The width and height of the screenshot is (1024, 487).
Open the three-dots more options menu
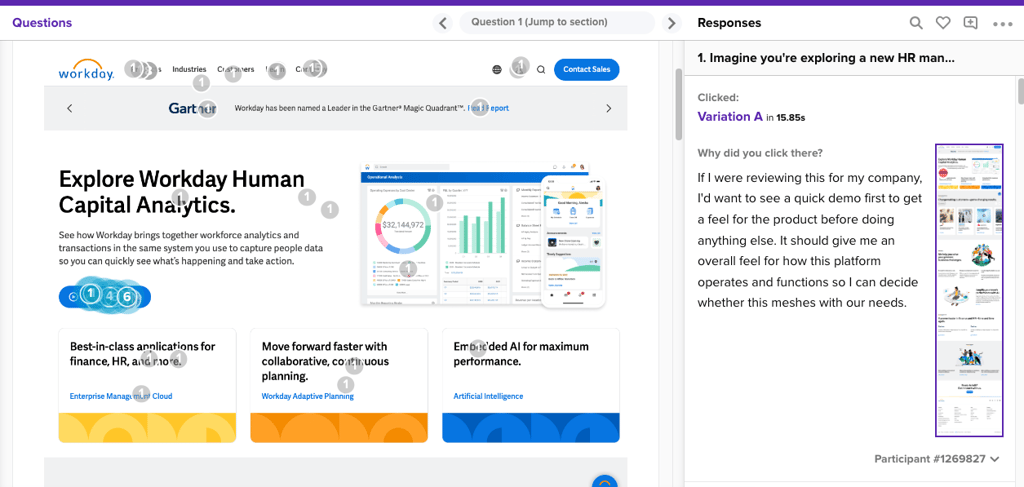tap(1002, 24)
